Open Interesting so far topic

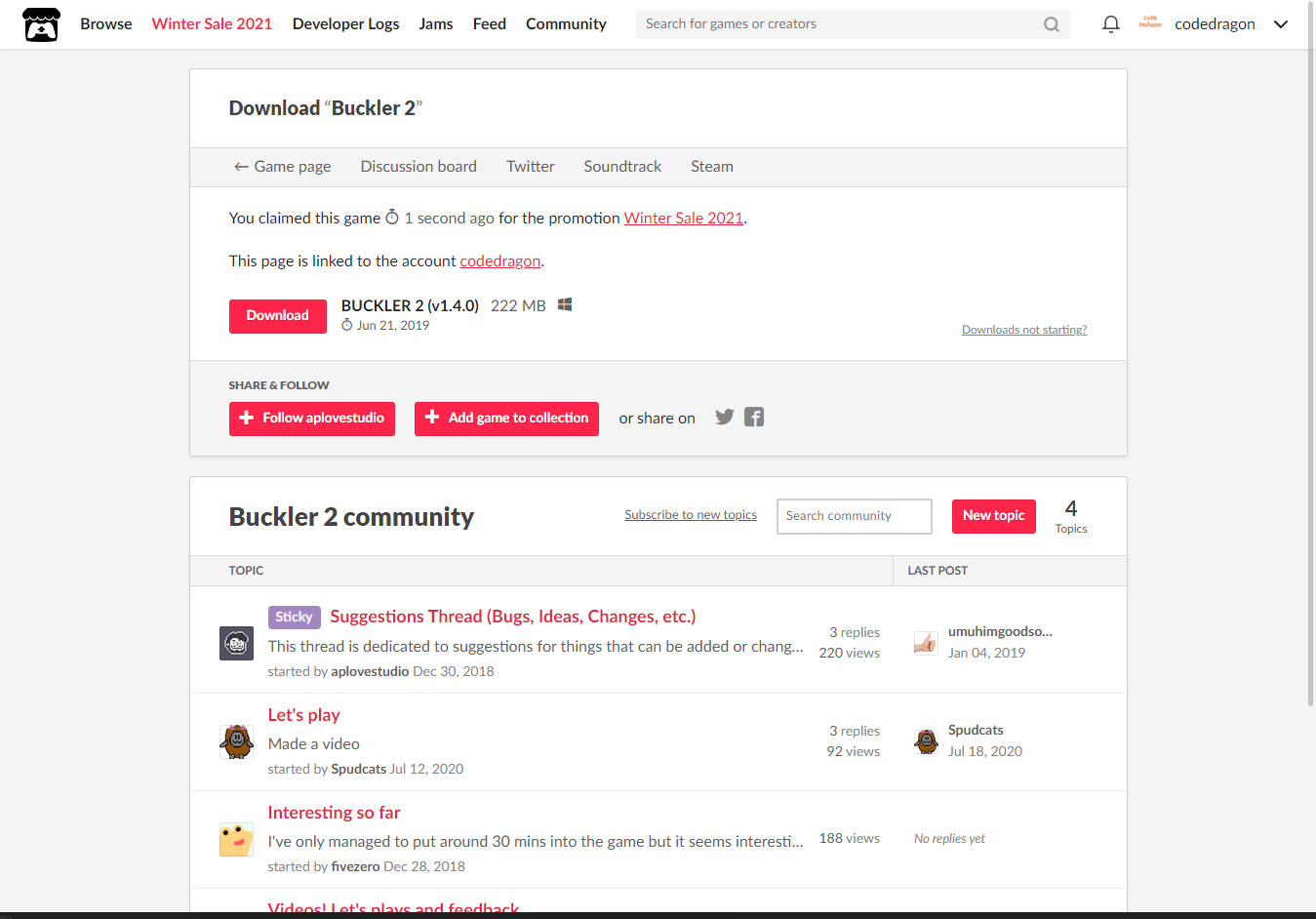pyautogui.click(x=335, y=813)
